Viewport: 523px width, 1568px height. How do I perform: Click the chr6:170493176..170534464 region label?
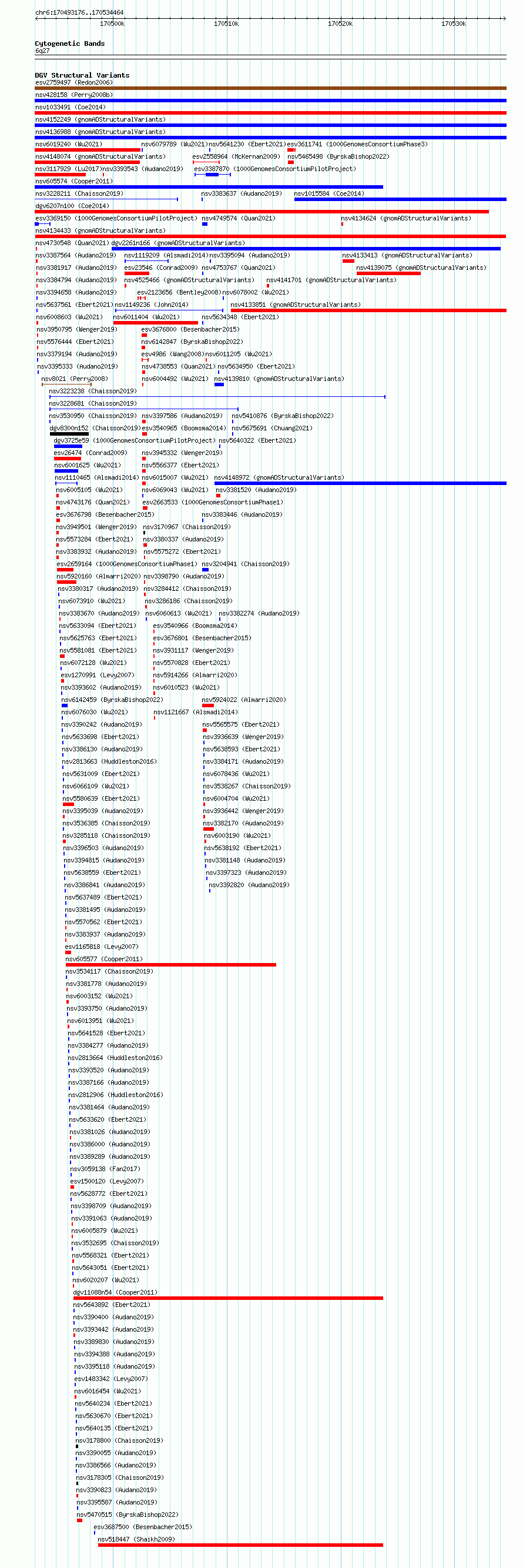[79, 12]
